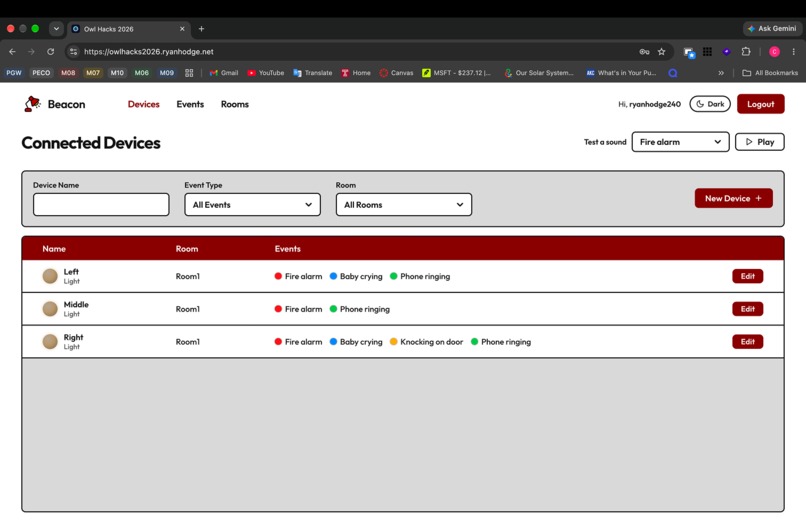The image size is (806, 523).
Task: Edit the Left device
Action: [x=747, y=276]
